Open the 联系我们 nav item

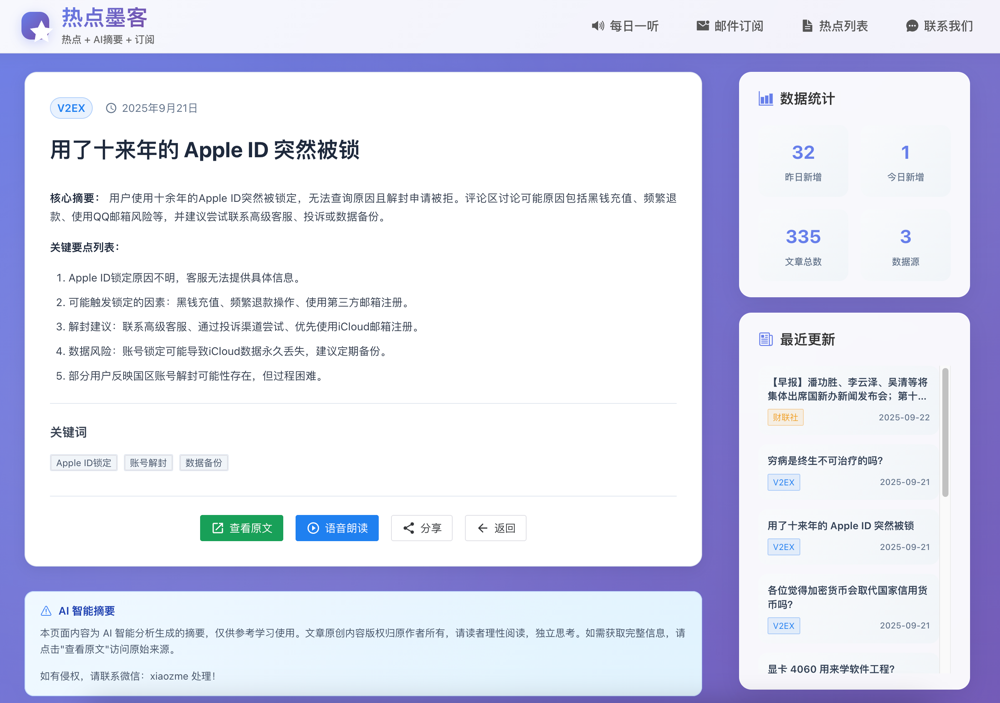pos(940,26)
